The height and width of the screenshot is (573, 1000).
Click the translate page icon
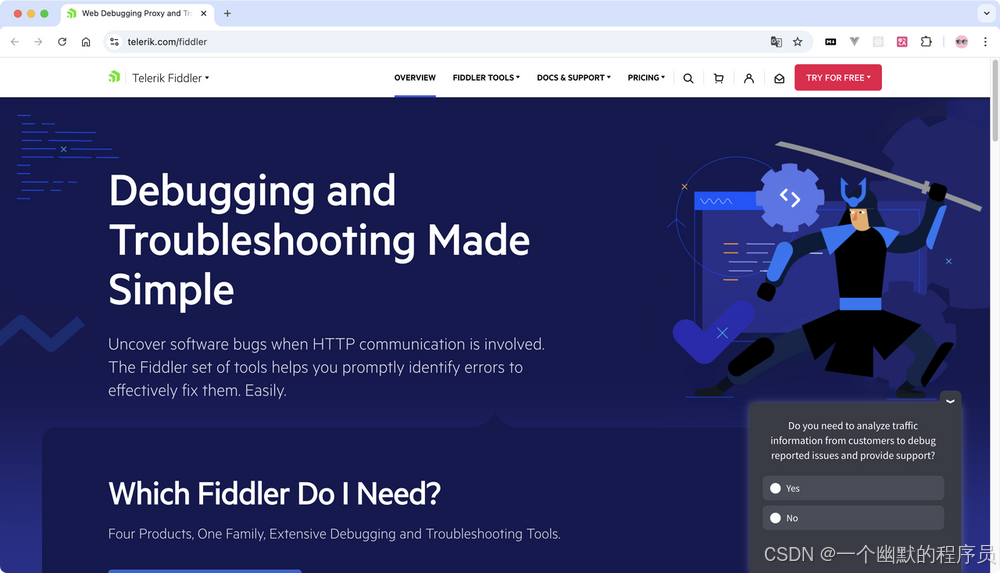click(776, 41)
